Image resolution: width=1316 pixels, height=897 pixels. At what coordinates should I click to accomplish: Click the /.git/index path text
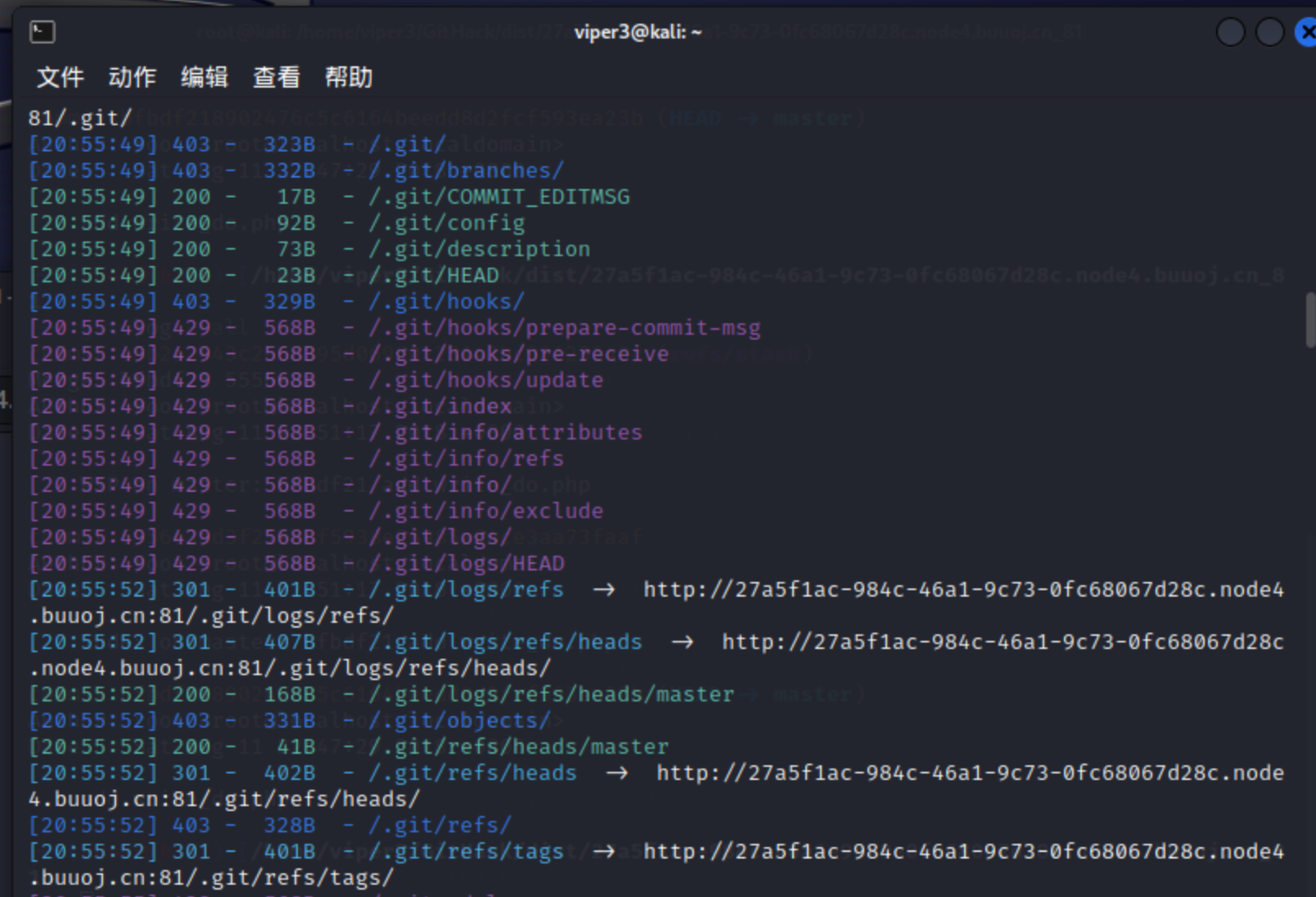click(440, 407)
